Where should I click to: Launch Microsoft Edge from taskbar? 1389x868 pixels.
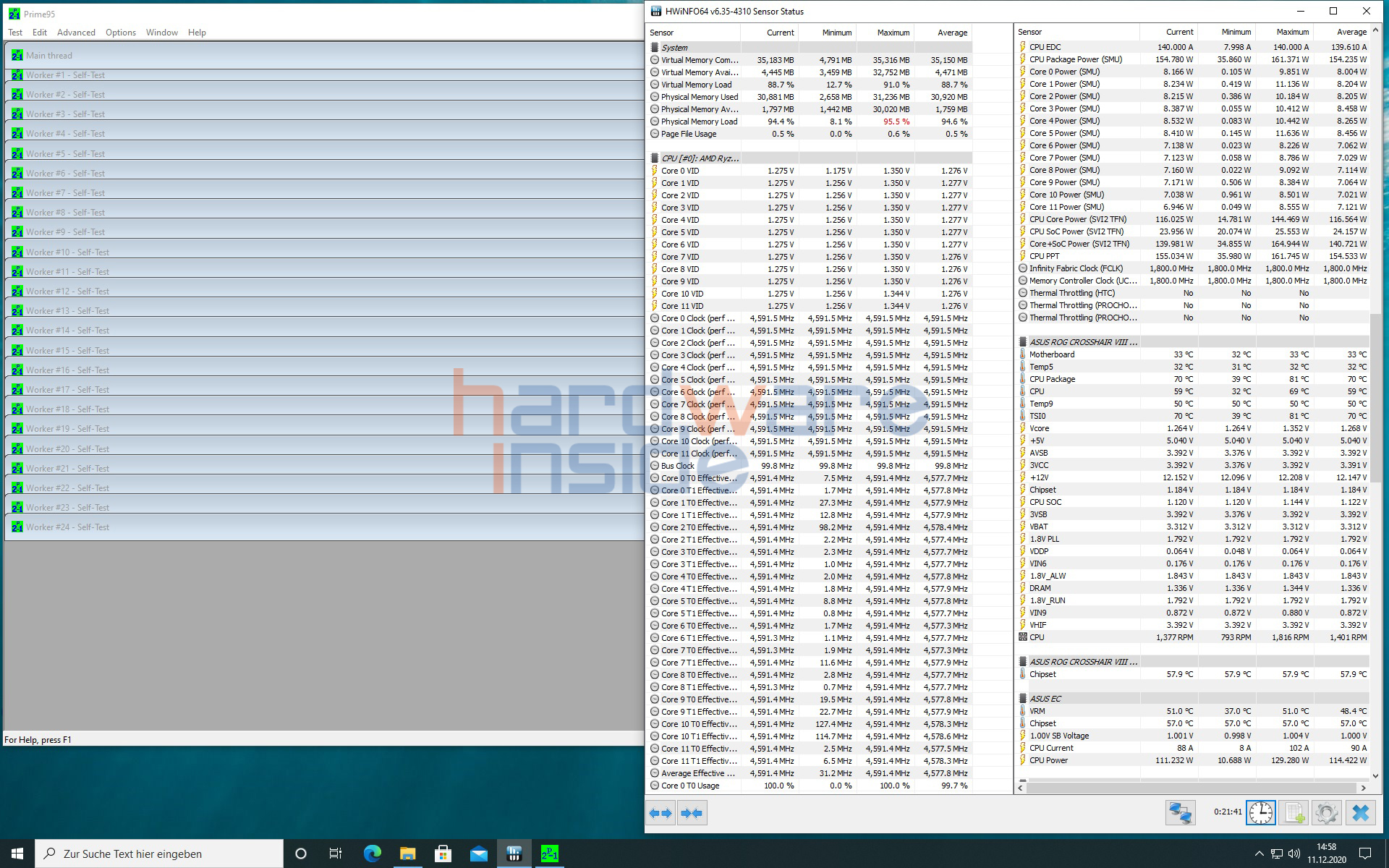pos(372,854)
